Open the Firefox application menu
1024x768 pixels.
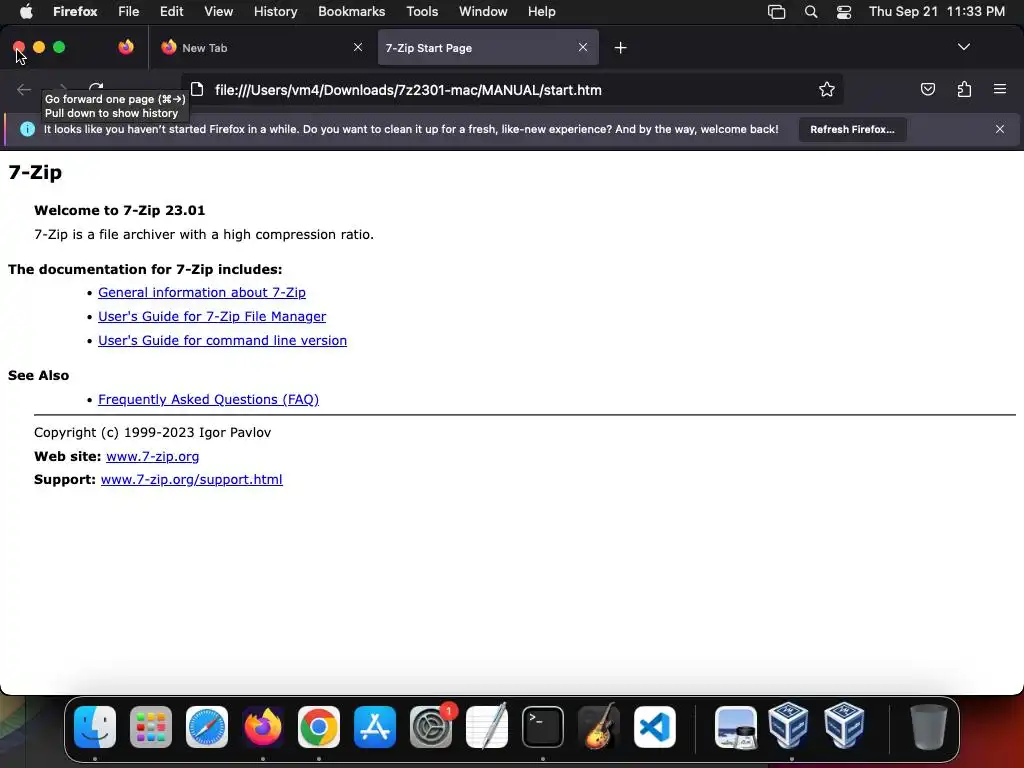coord(75,12)
